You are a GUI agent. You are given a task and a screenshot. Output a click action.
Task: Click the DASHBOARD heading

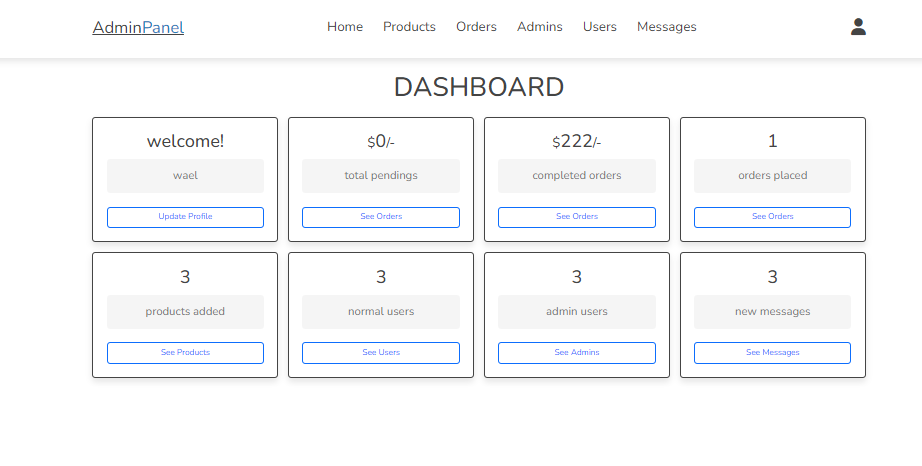(479, 88)
